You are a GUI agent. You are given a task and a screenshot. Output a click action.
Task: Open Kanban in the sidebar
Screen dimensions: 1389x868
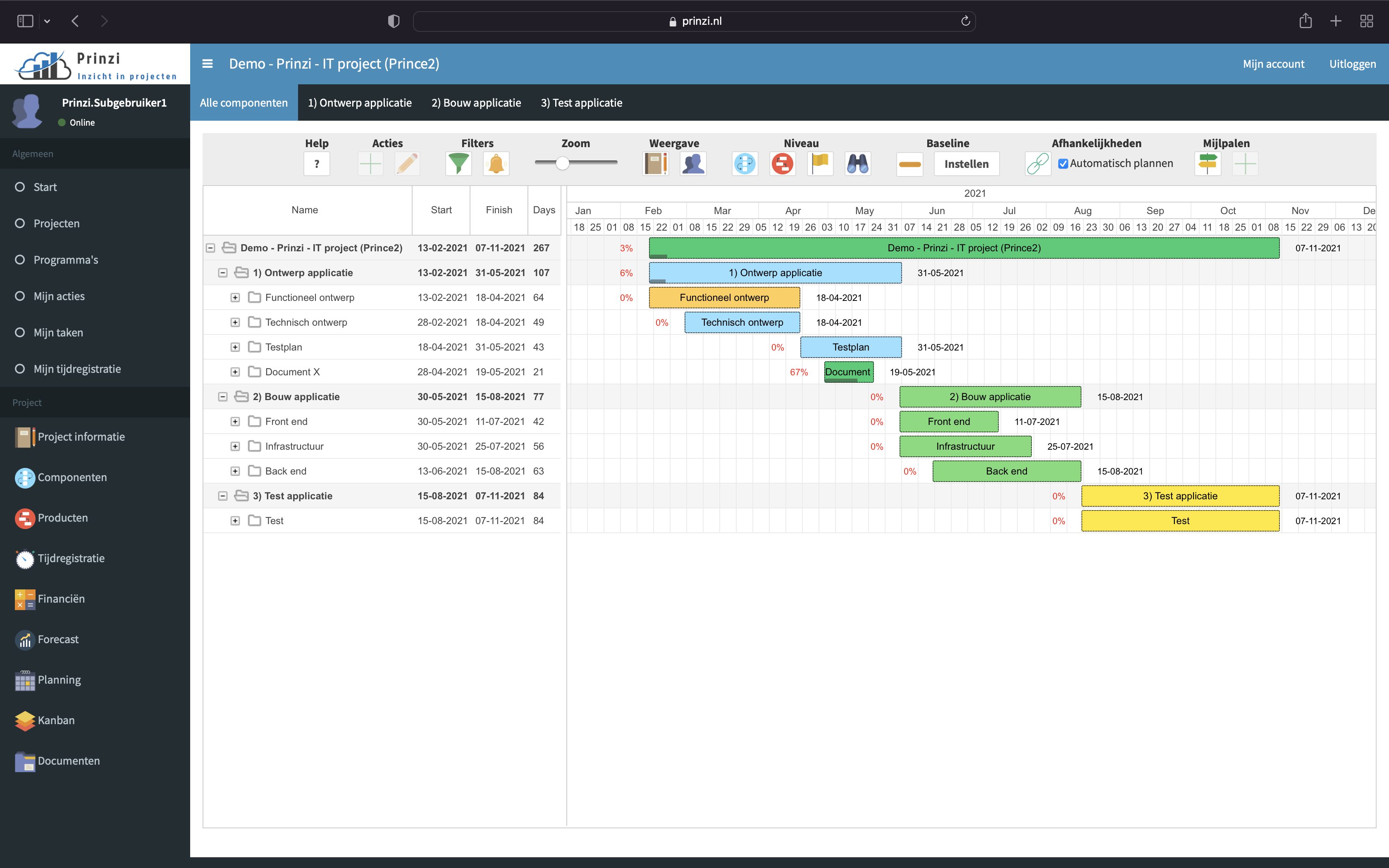(x=45, y=720)
